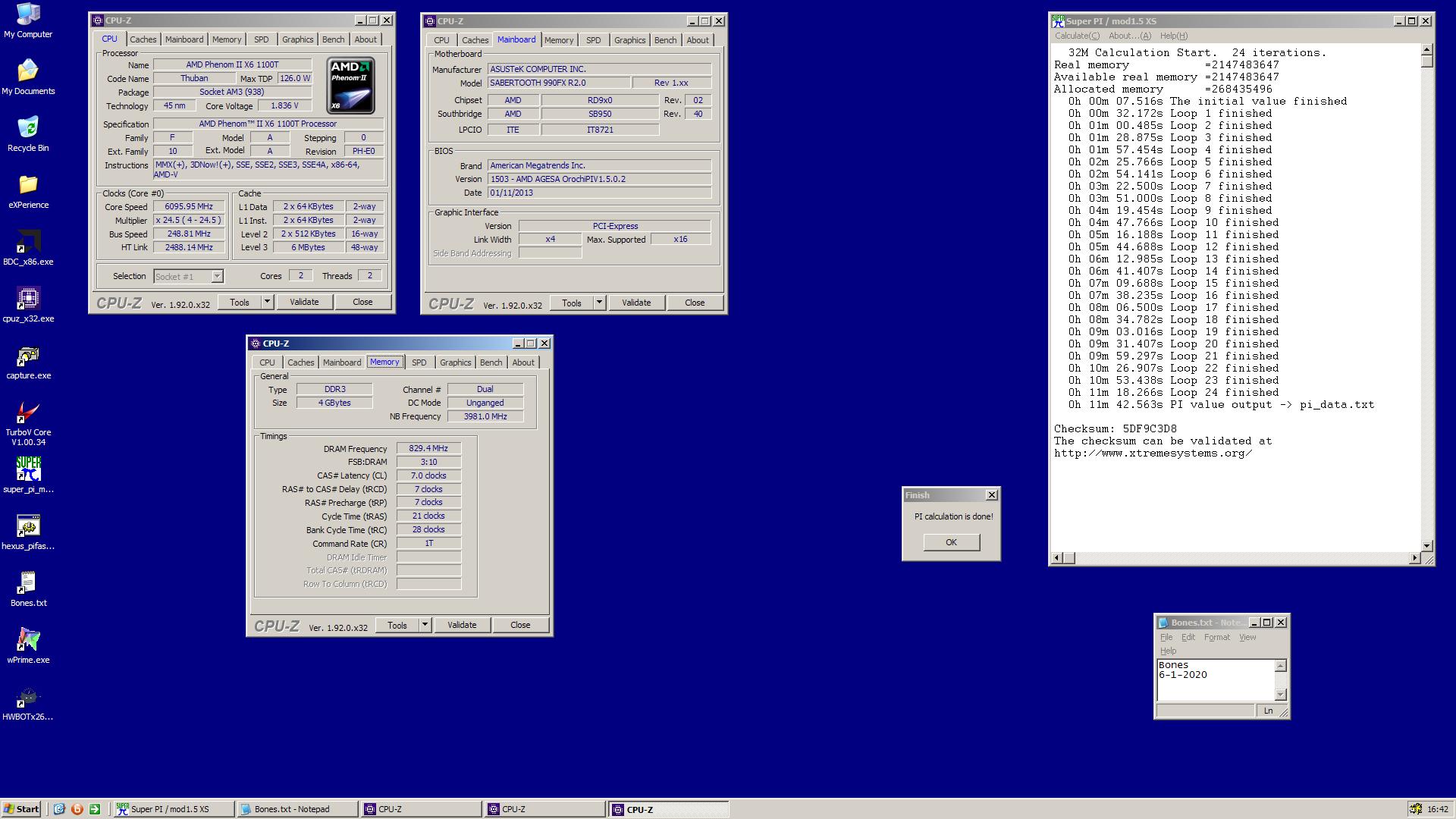1456x819 pixels.
Task: Select Memory tab in CPU-Z CPU window
Action: pyautogui.click(x=227, y=39)
